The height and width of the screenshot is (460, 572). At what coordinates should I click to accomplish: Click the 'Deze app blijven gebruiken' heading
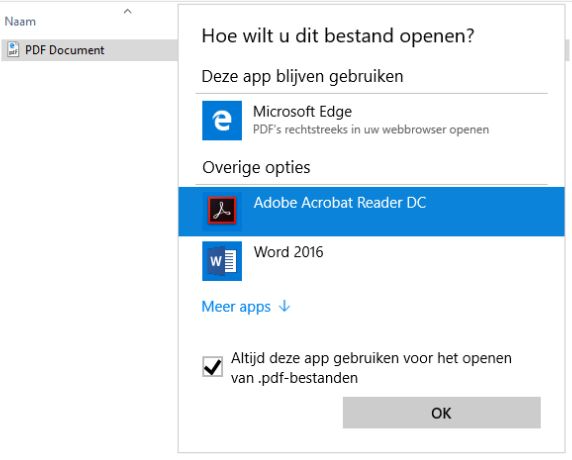[x=302, y=77]
